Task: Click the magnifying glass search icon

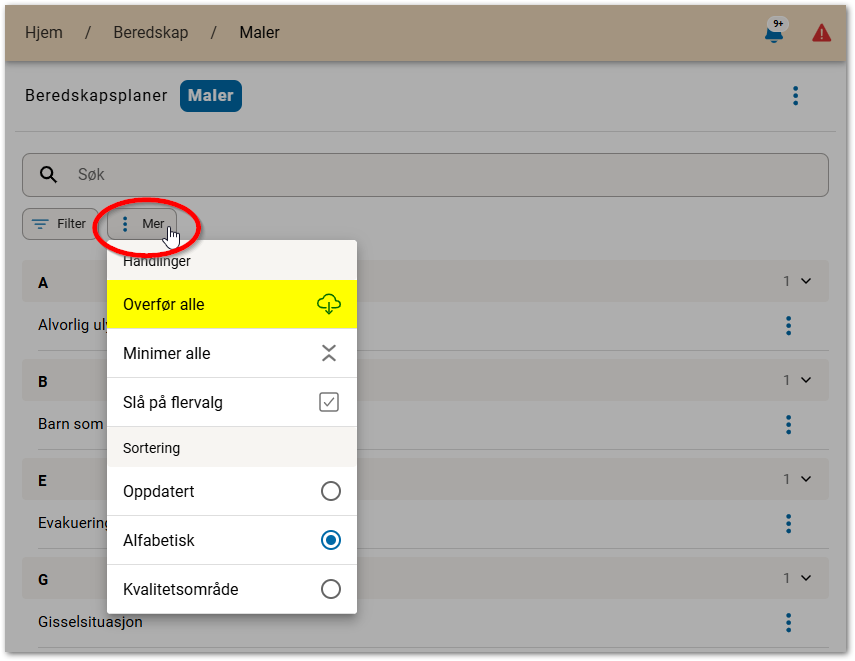Action: pyautogui.click(x=49, y=175)
